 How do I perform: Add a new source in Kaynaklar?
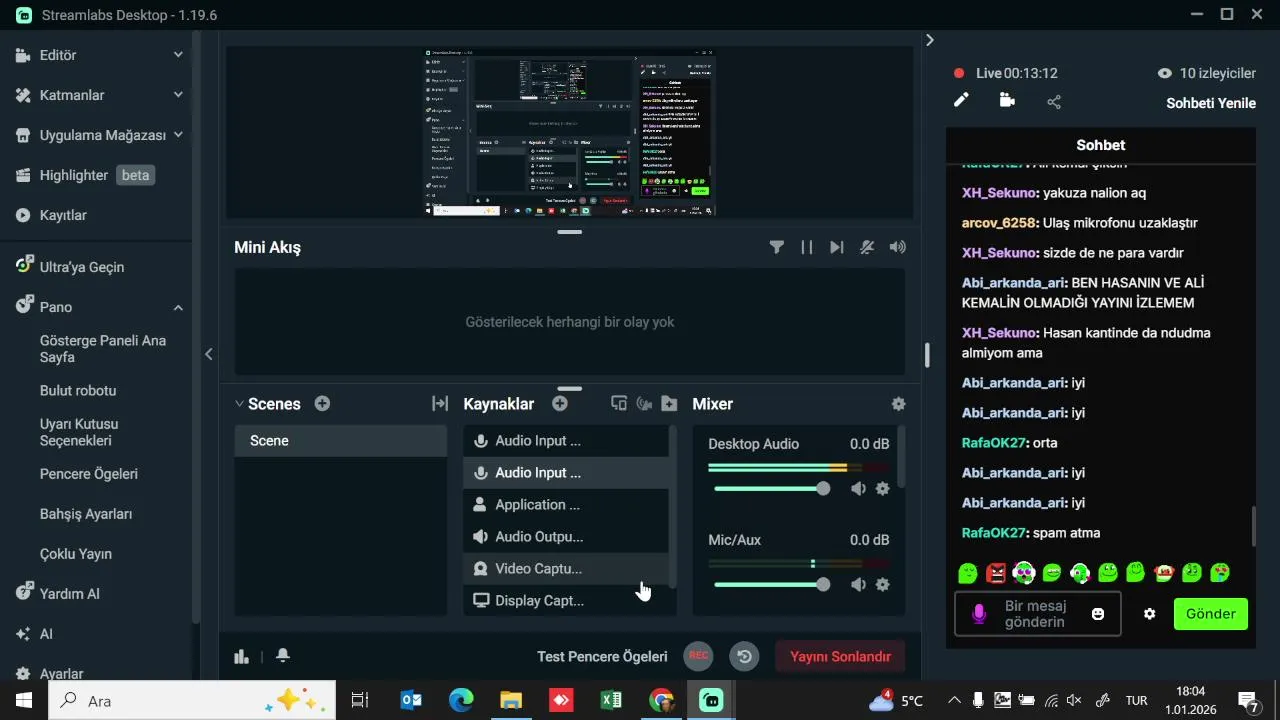click(x=560, y=404)
